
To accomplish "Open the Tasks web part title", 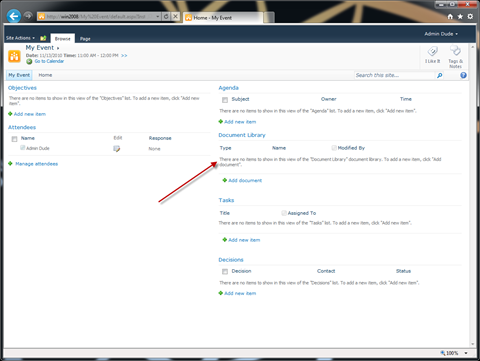I will (226, 200).
